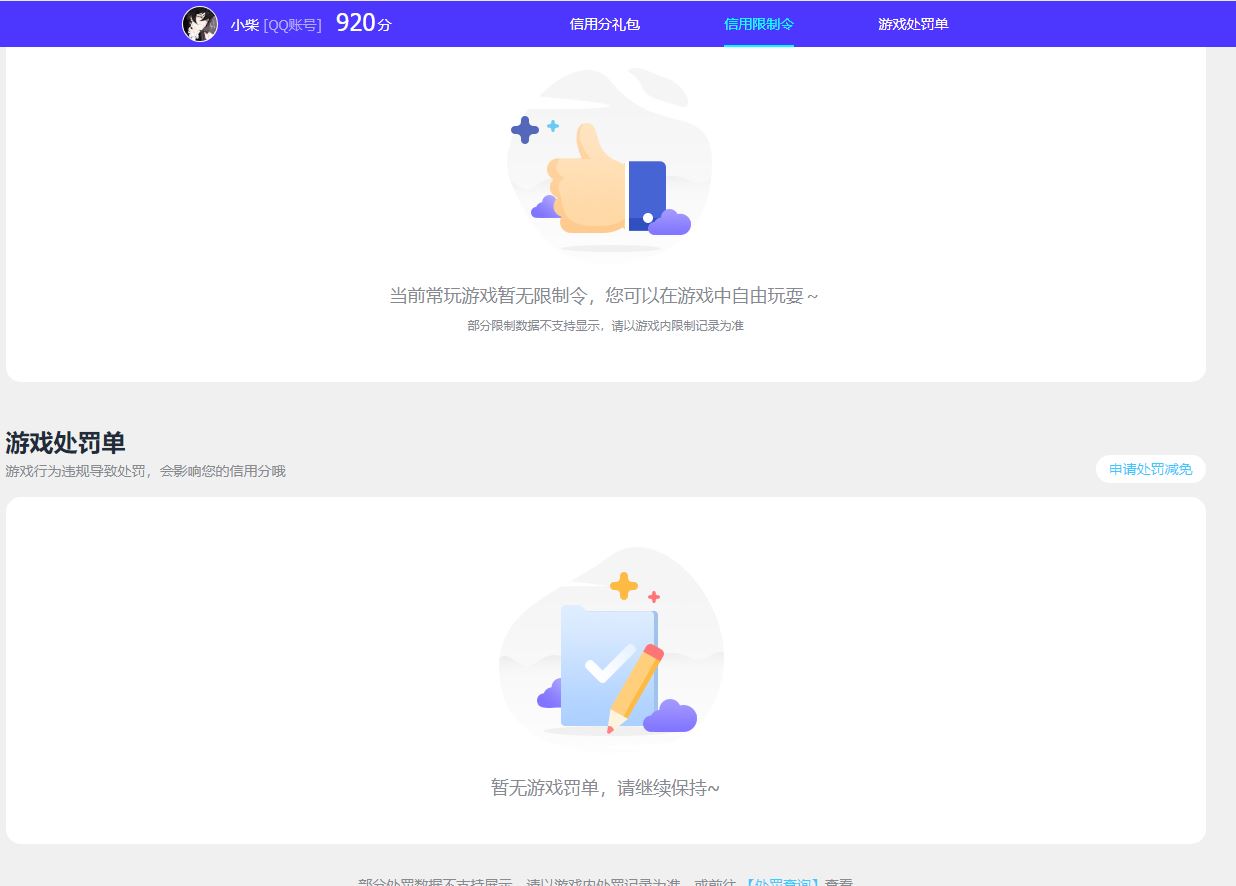Switch to the 游戏处罚单 tab
The width and height of the screenshot is (1236, 886).
913,24
